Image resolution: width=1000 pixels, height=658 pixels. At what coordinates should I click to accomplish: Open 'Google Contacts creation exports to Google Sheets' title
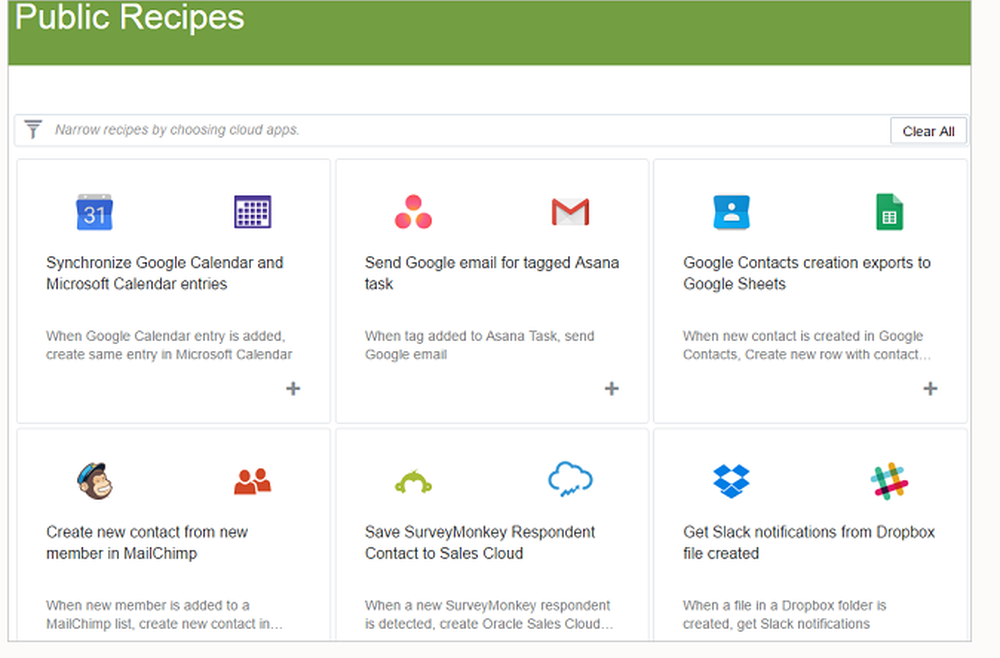pos(807,273)
